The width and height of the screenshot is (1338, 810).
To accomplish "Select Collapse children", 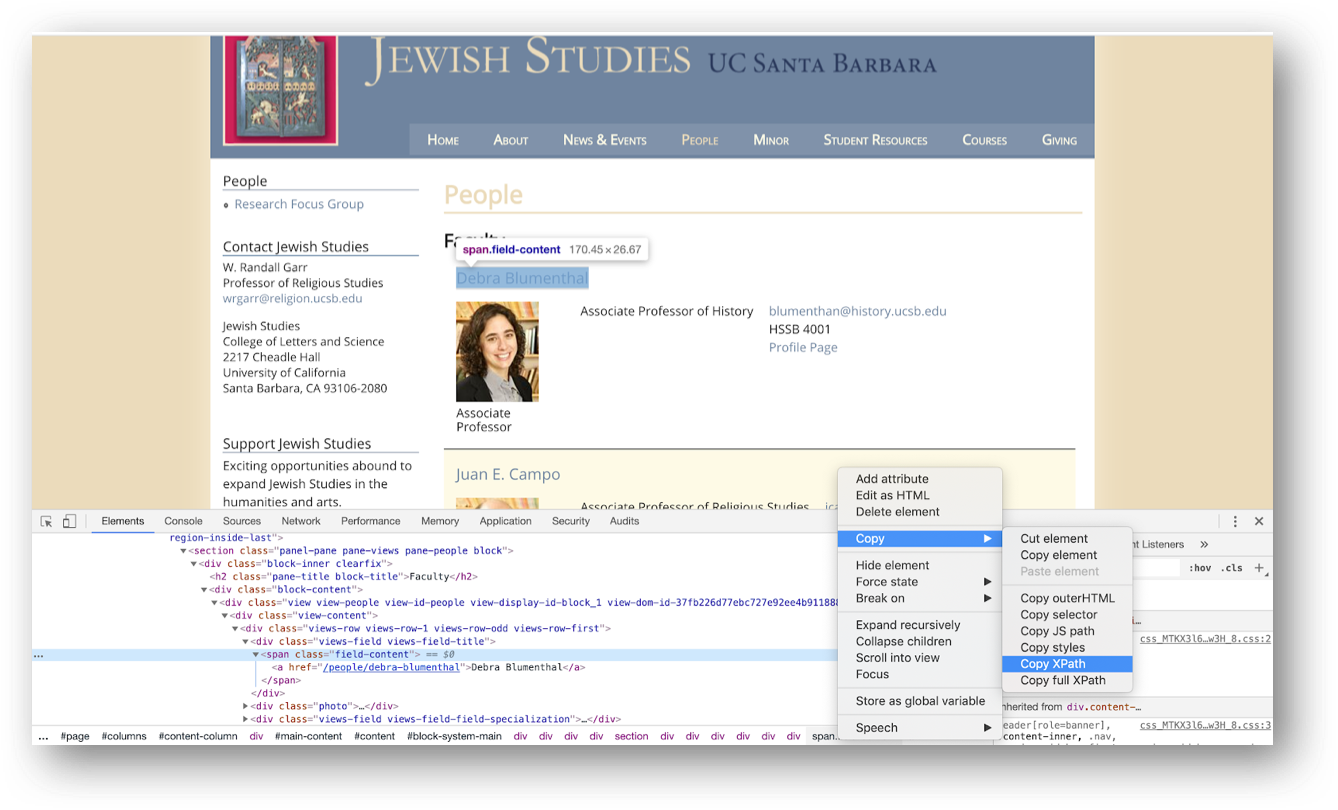I will point(919,641).
